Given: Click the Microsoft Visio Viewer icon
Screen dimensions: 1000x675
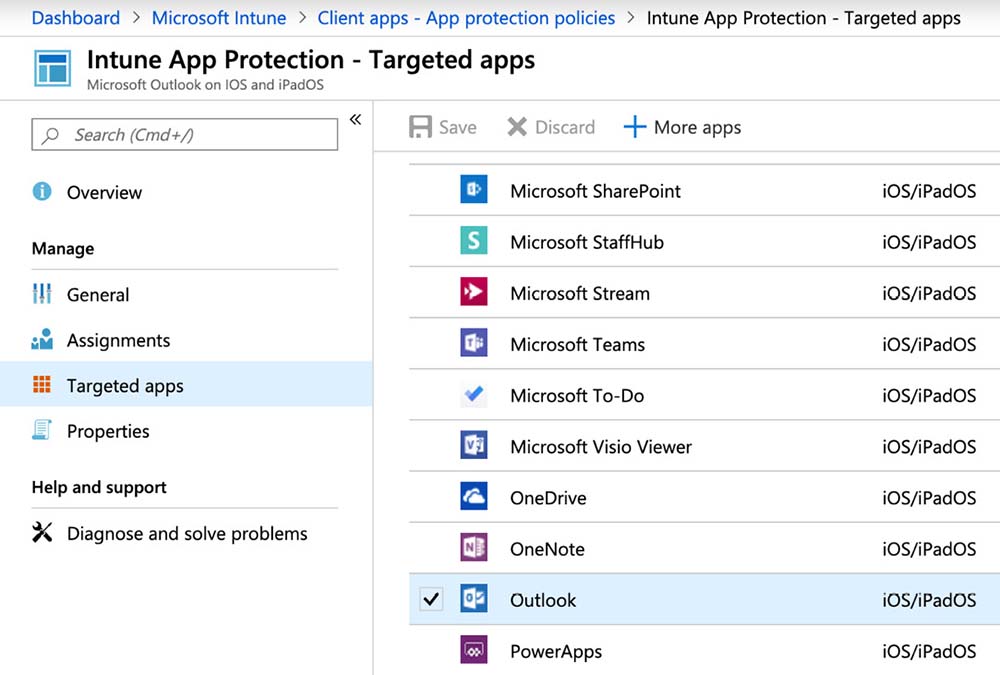Looking at the screenshot, I should (474, 446).
